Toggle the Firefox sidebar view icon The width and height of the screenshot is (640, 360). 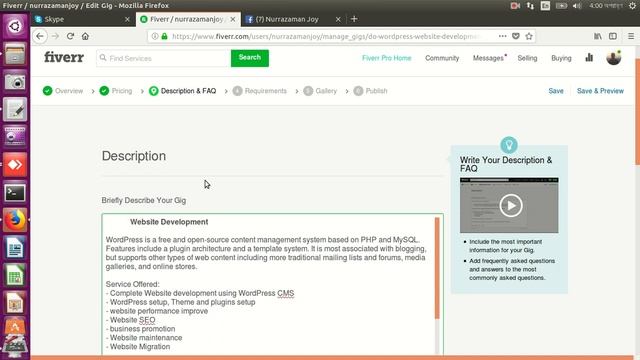click(613, 36)
